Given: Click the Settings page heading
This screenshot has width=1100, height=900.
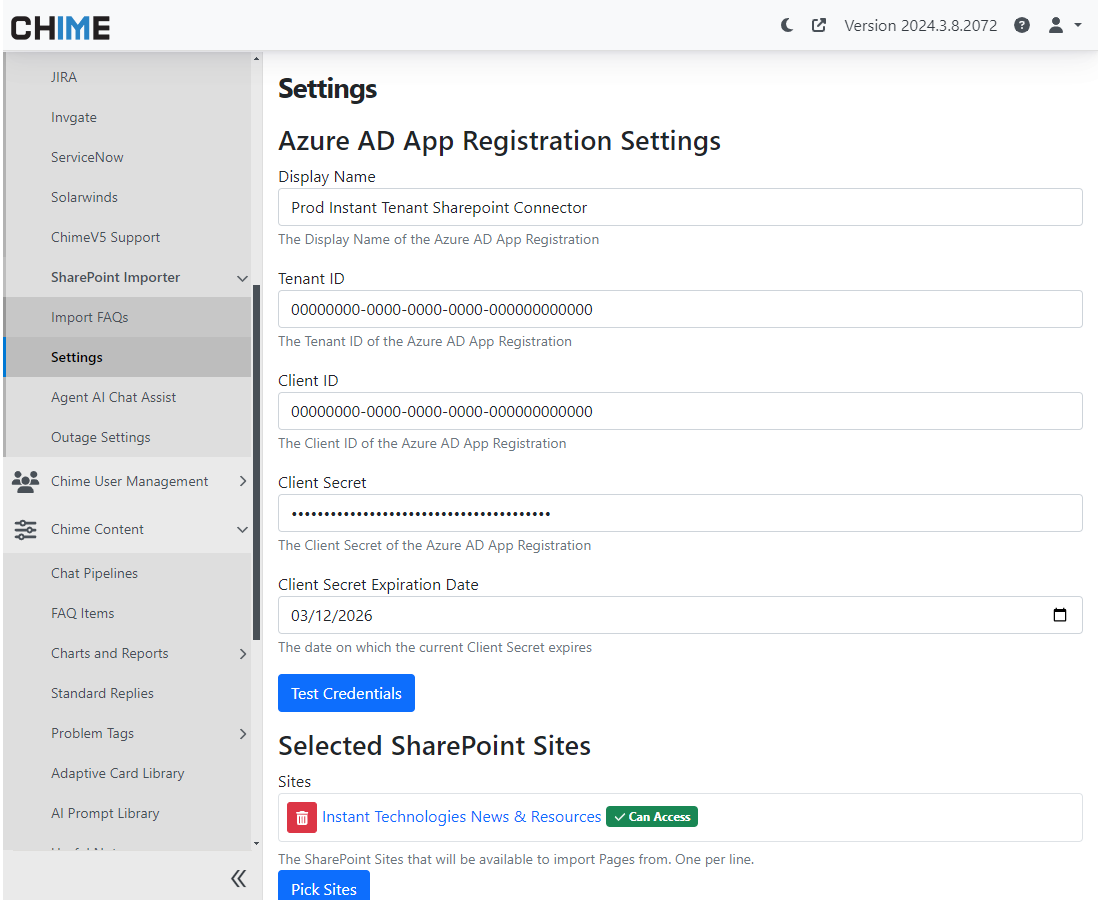Looking at the screenshot, I should click(328, 89).
